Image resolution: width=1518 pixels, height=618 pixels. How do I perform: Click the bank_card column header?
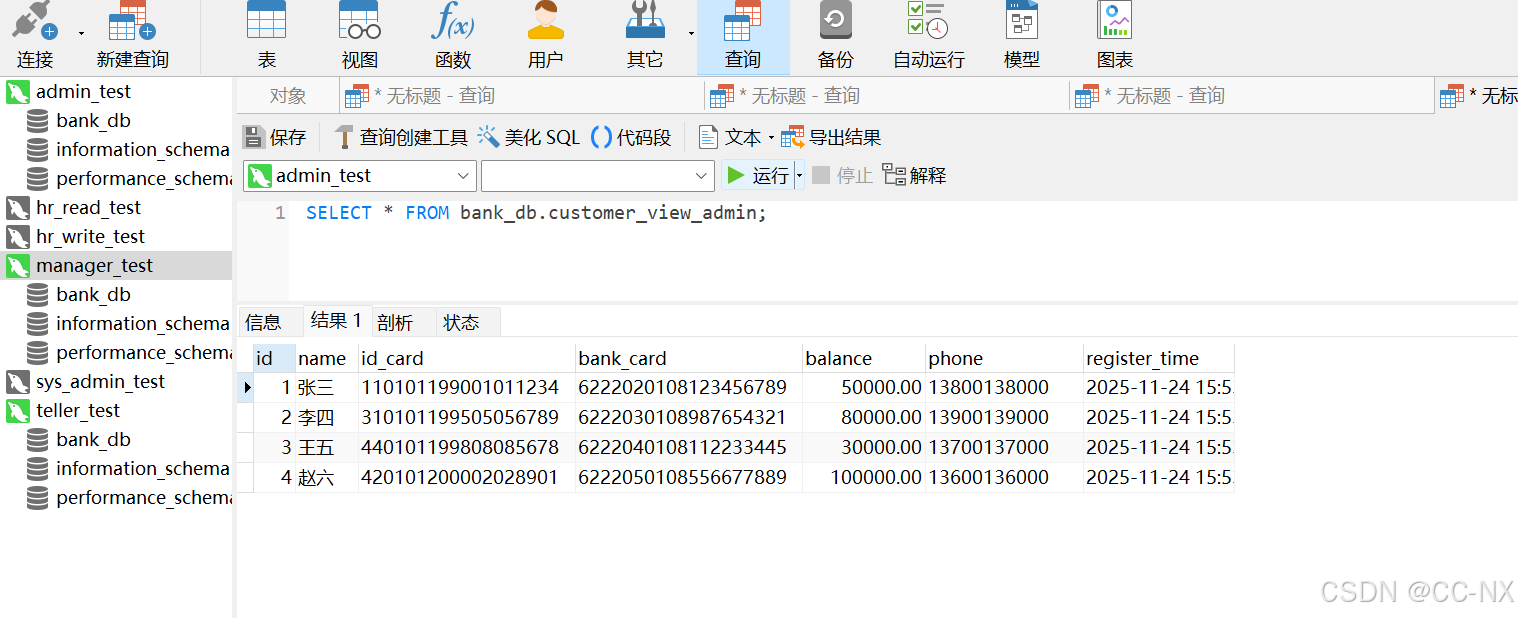(689, 358)
